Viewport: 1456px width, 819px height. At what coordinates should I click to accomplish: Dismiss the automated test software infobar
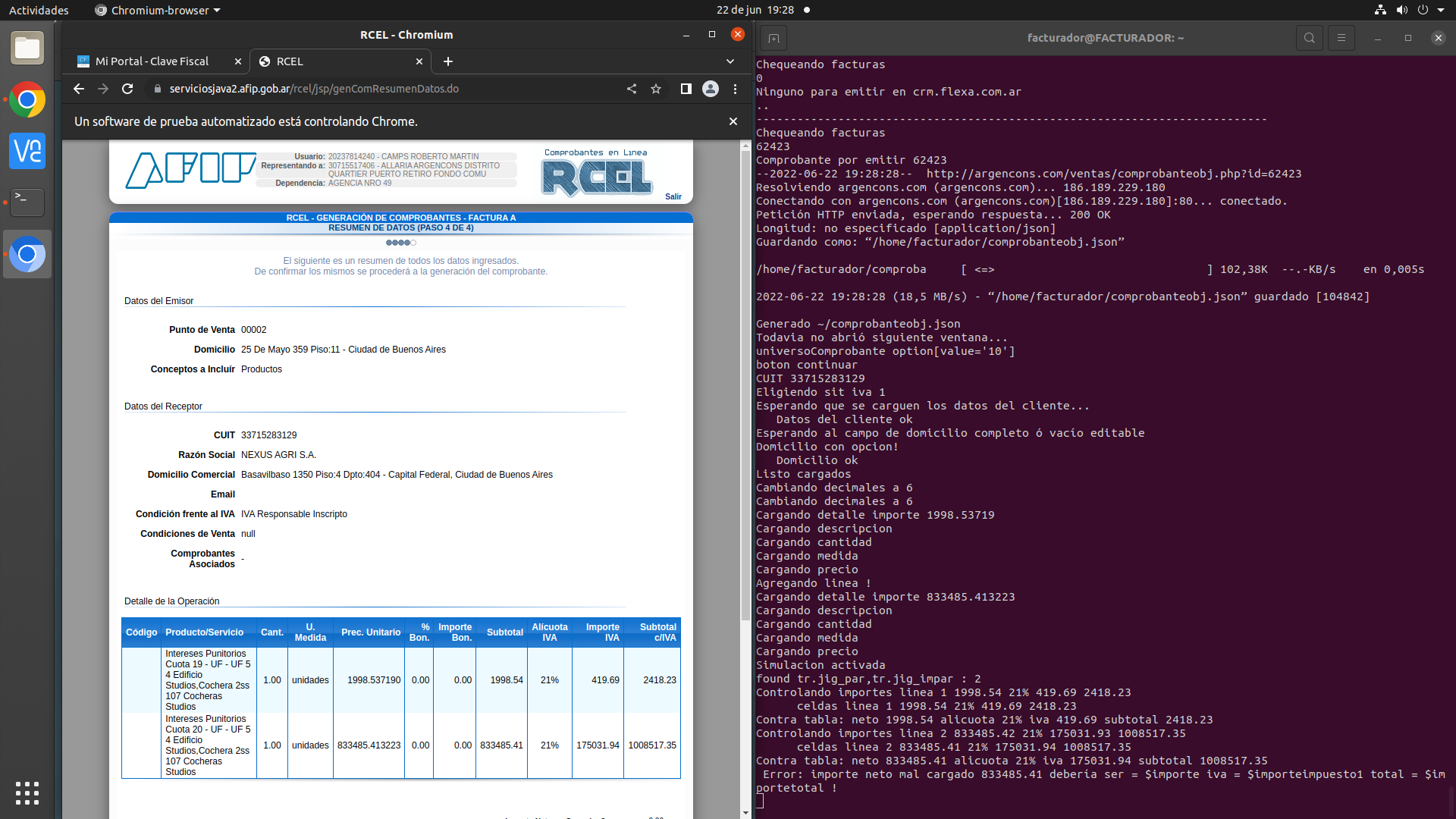point(733,121)
